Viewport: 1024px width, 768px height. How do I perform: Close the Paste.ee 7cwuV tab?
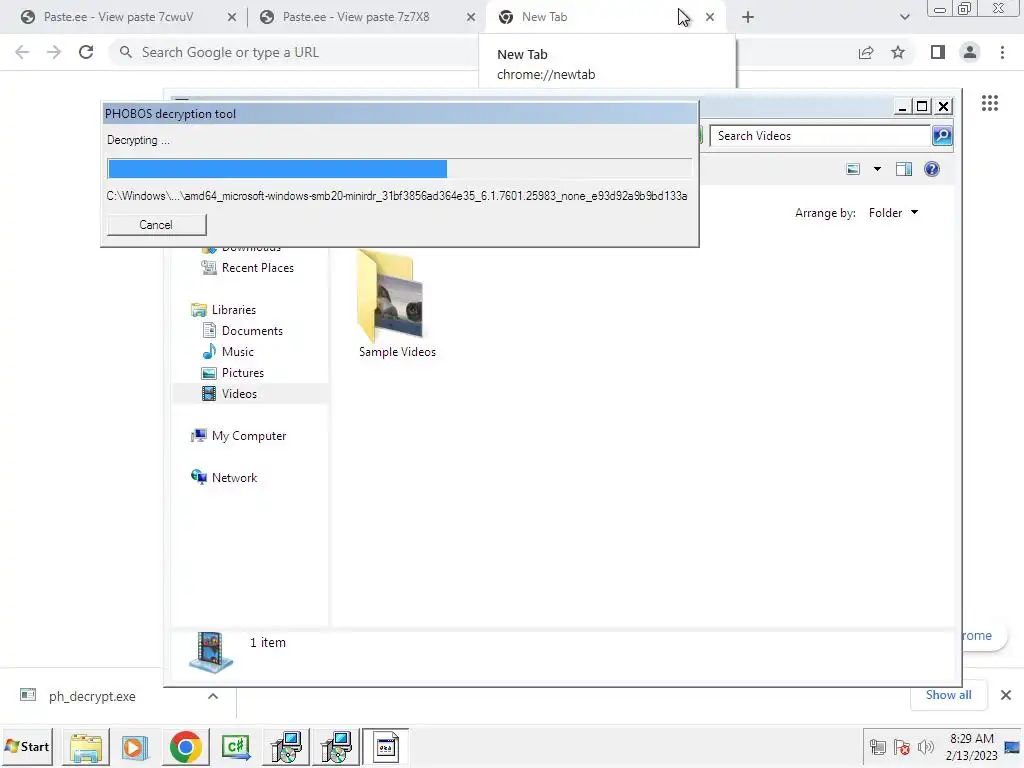click(x=232, y=18)
